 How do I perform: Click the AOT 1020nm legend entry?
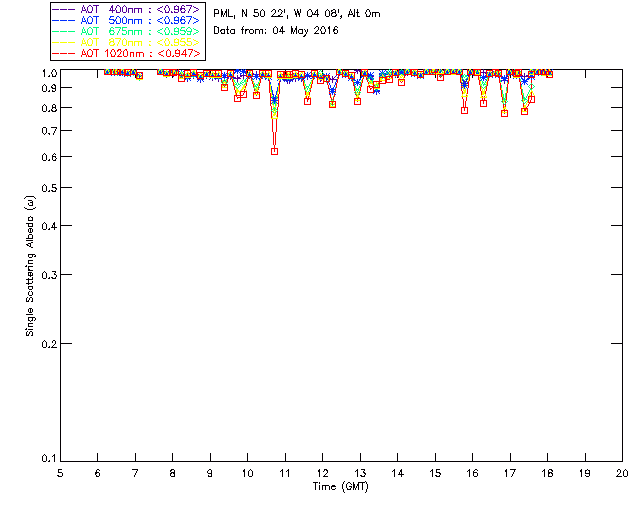point(126,53)
